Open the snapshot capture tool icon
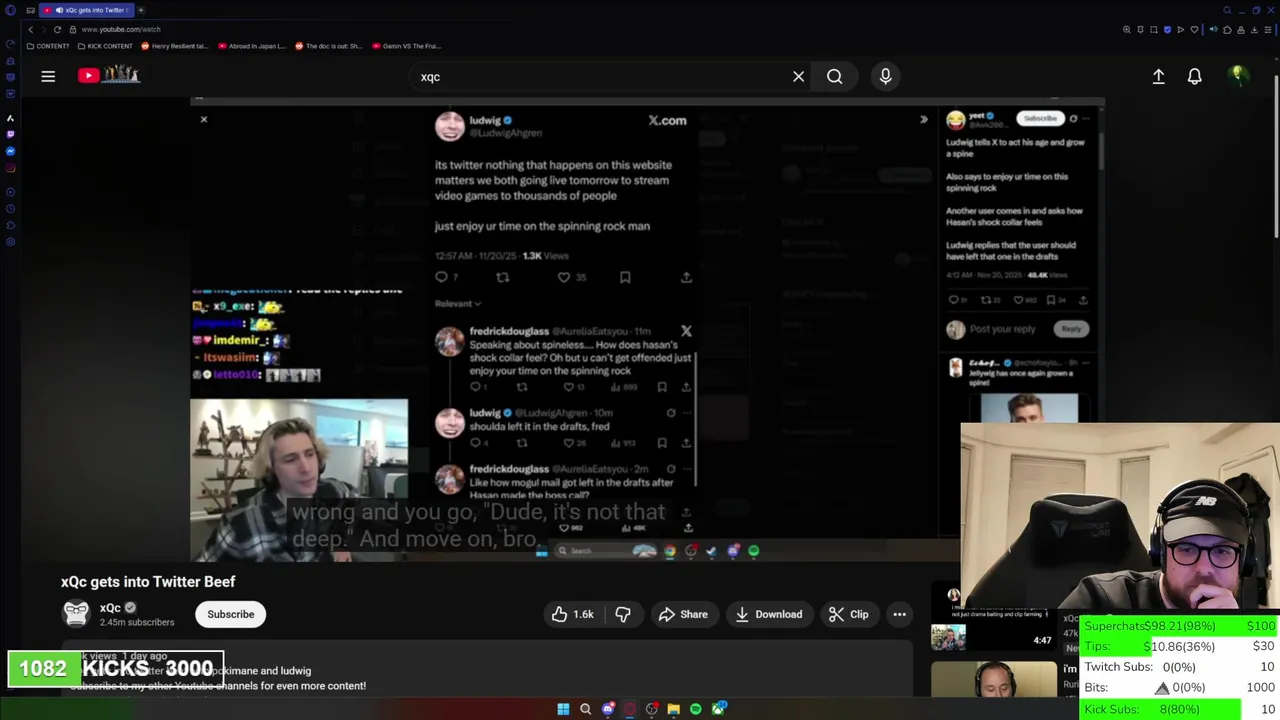 1154,30
